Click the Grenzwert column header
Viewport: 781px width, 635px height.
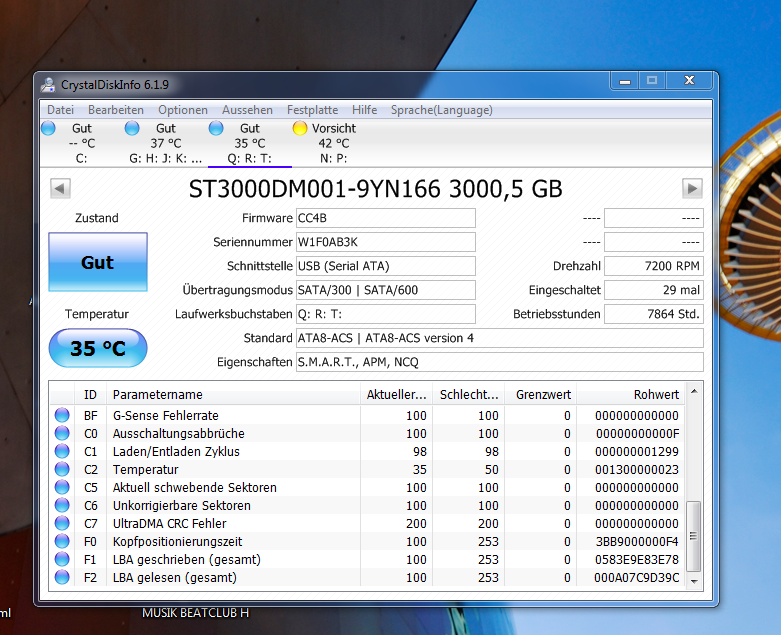click(x=541, y=394)
